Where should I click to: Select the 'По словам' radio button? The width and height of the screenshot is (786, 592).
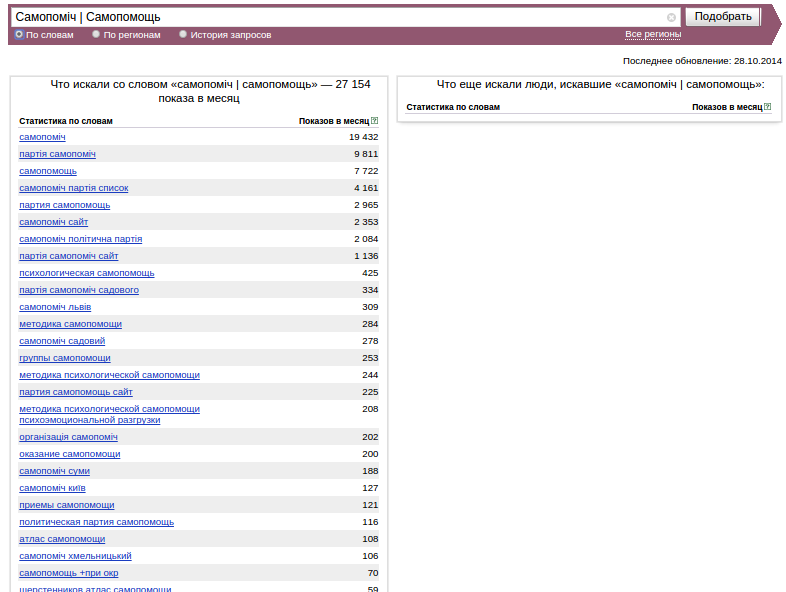(x=19, y=34)
